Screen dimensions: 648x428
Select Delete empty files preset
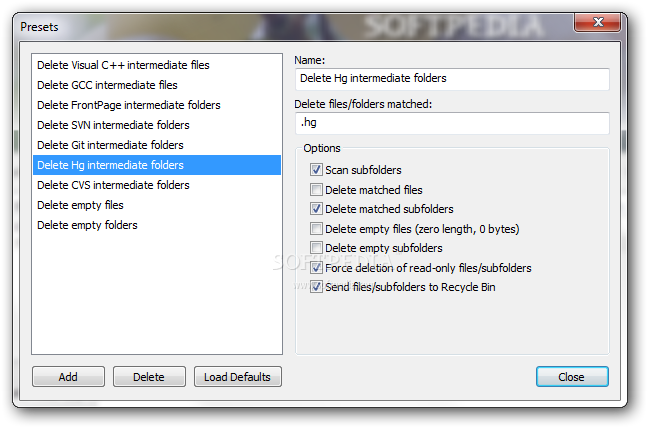click(157, 205)
